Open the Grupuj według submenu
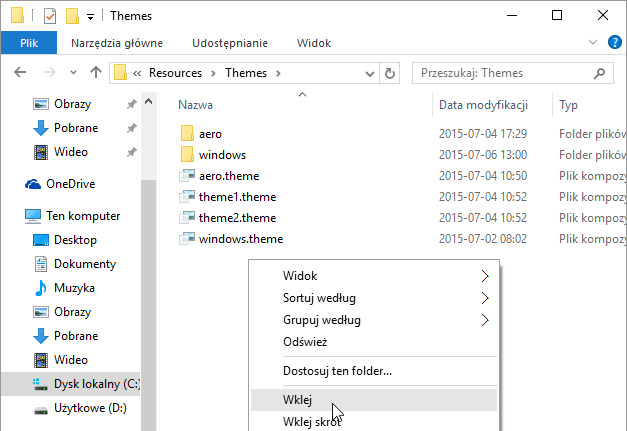This screenshot has width=627, height=431. tap(374, 320)
